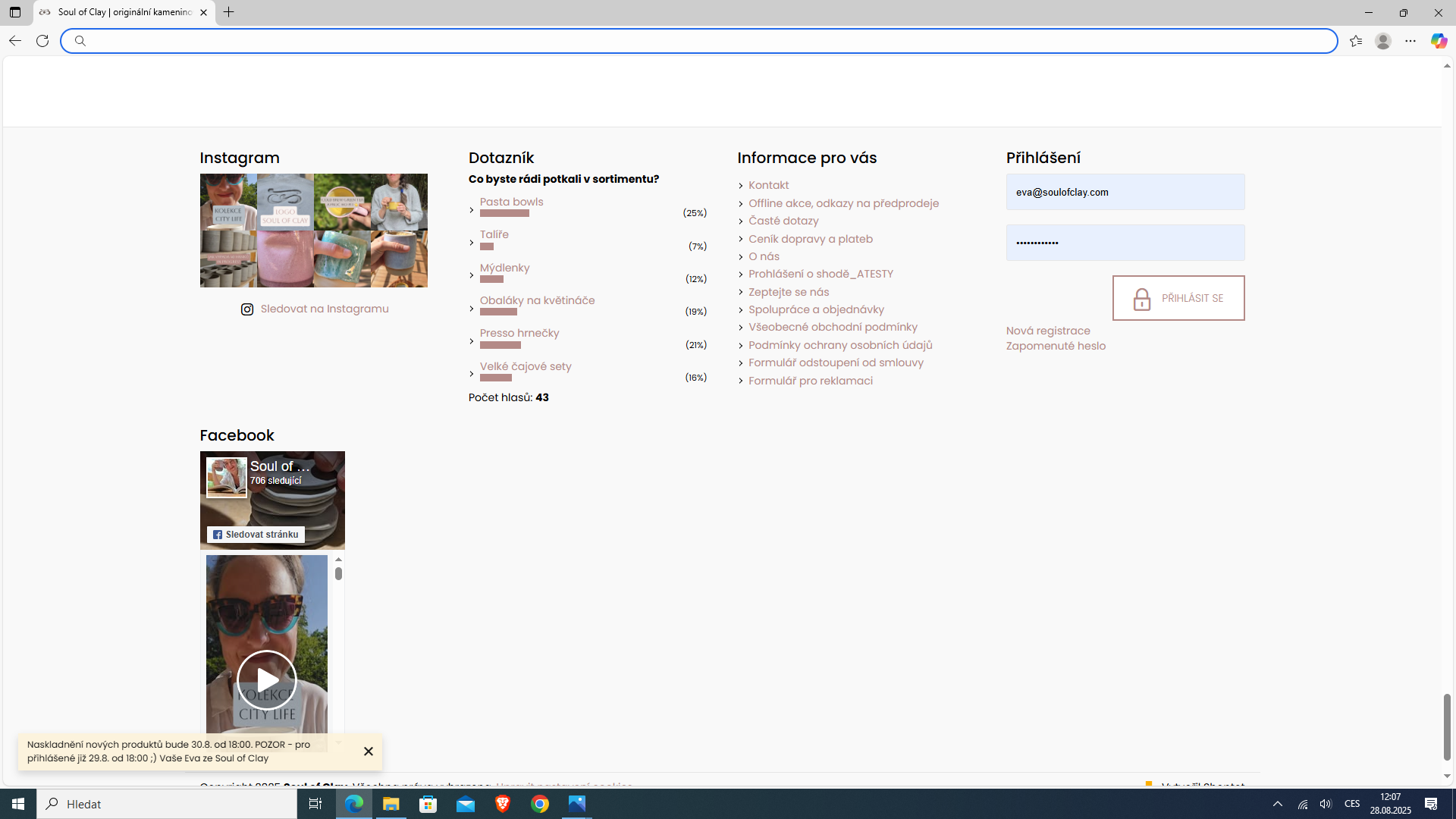The width and height of the screenshot is (1456, 819).
Task: Open the Windows Start menu
Action: (18, 804)
